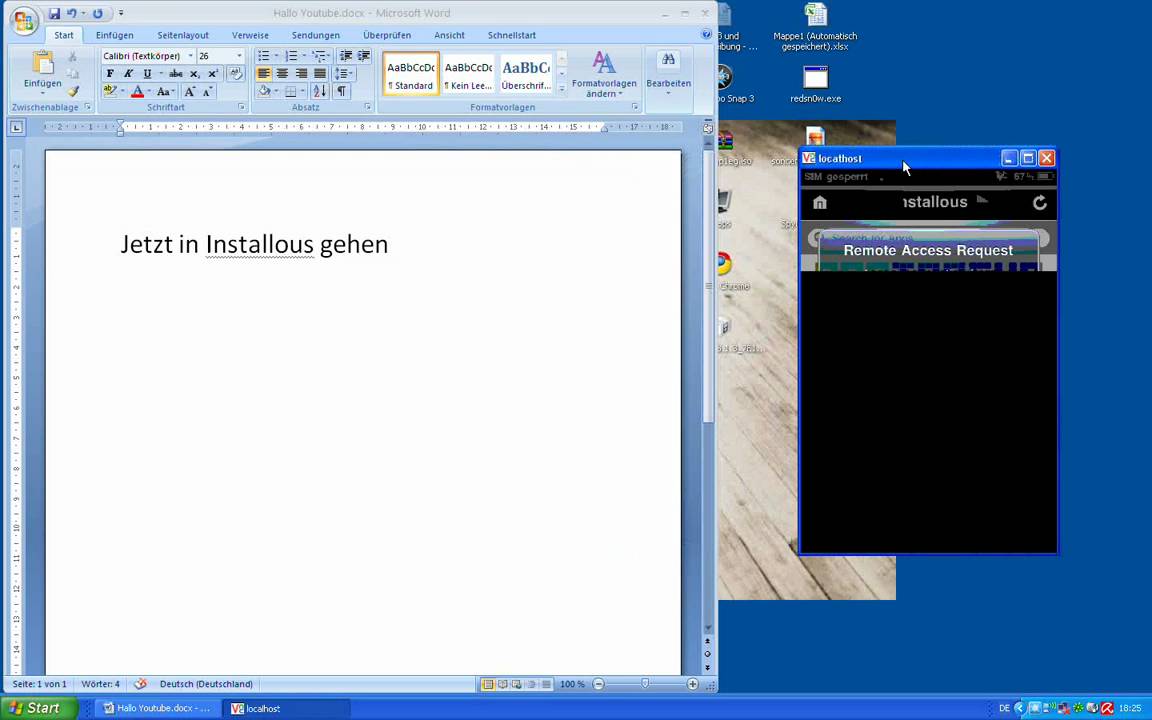1152x720 pixels.
Task: Open Word help question mark
Action: tap(706, 35)
